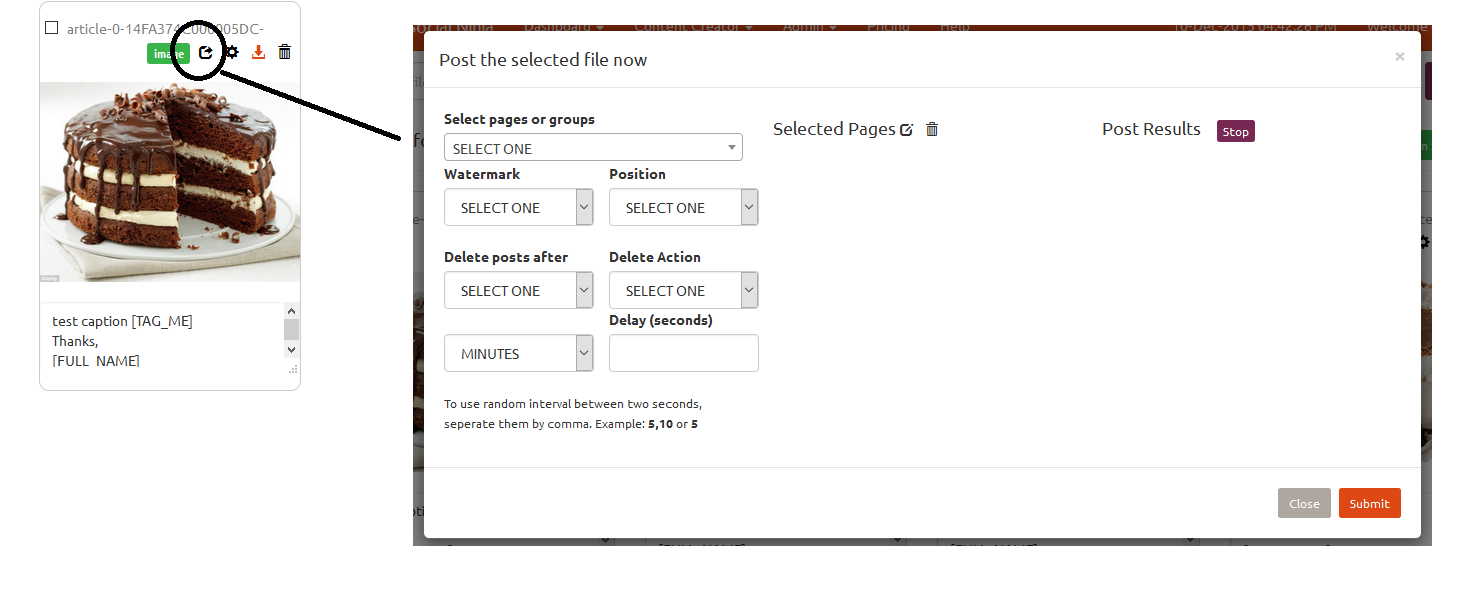Focus the Delay (seconds) input field
Image resolution: width=1475 pixels, height=603 pixels.
click(683, 354)
